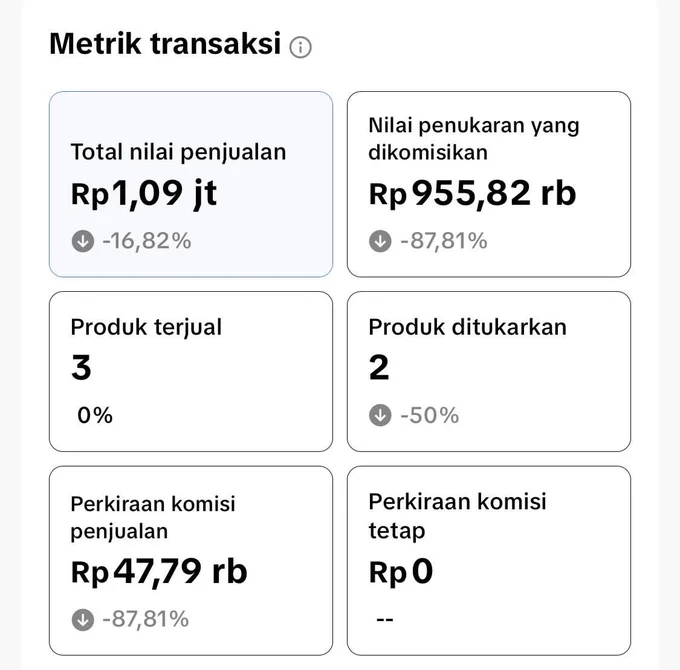Image resolution: width=680 pixels, height=670 pixels.
Task: Open the Perkiraan komisi tetap card
Action: tap(489, 561)
